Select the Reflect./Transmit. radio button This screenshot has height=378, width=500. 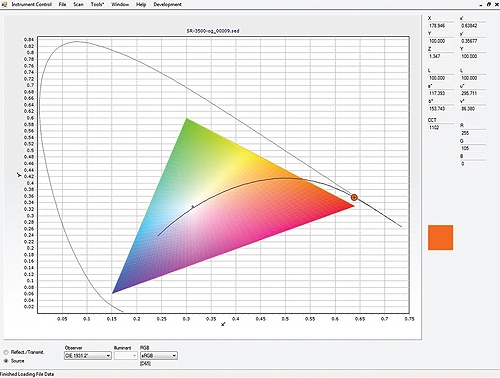[x=6, y=352]
